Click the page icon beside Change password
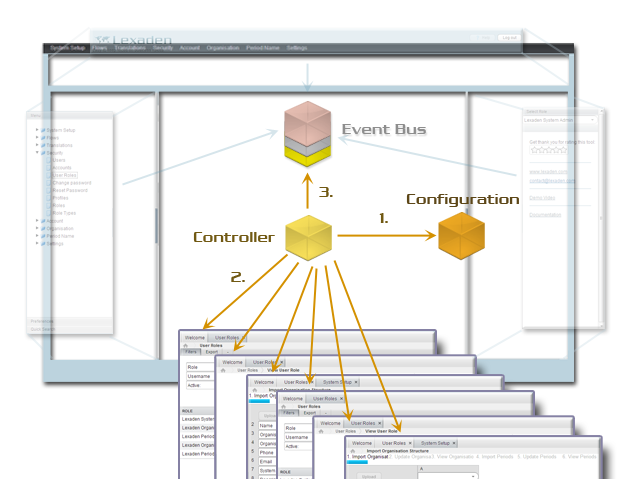Image resolution: width=622 pixels, height=479 pixels. point(49,183)
